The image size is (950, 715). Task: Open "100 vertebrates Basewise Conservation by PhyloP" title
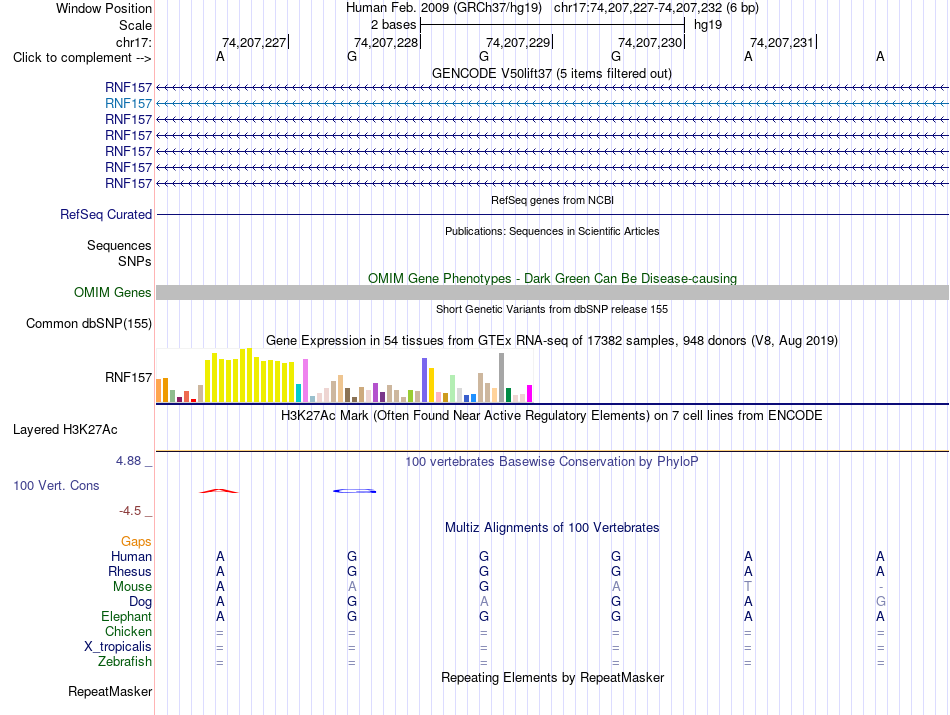[x=552, y=462]
